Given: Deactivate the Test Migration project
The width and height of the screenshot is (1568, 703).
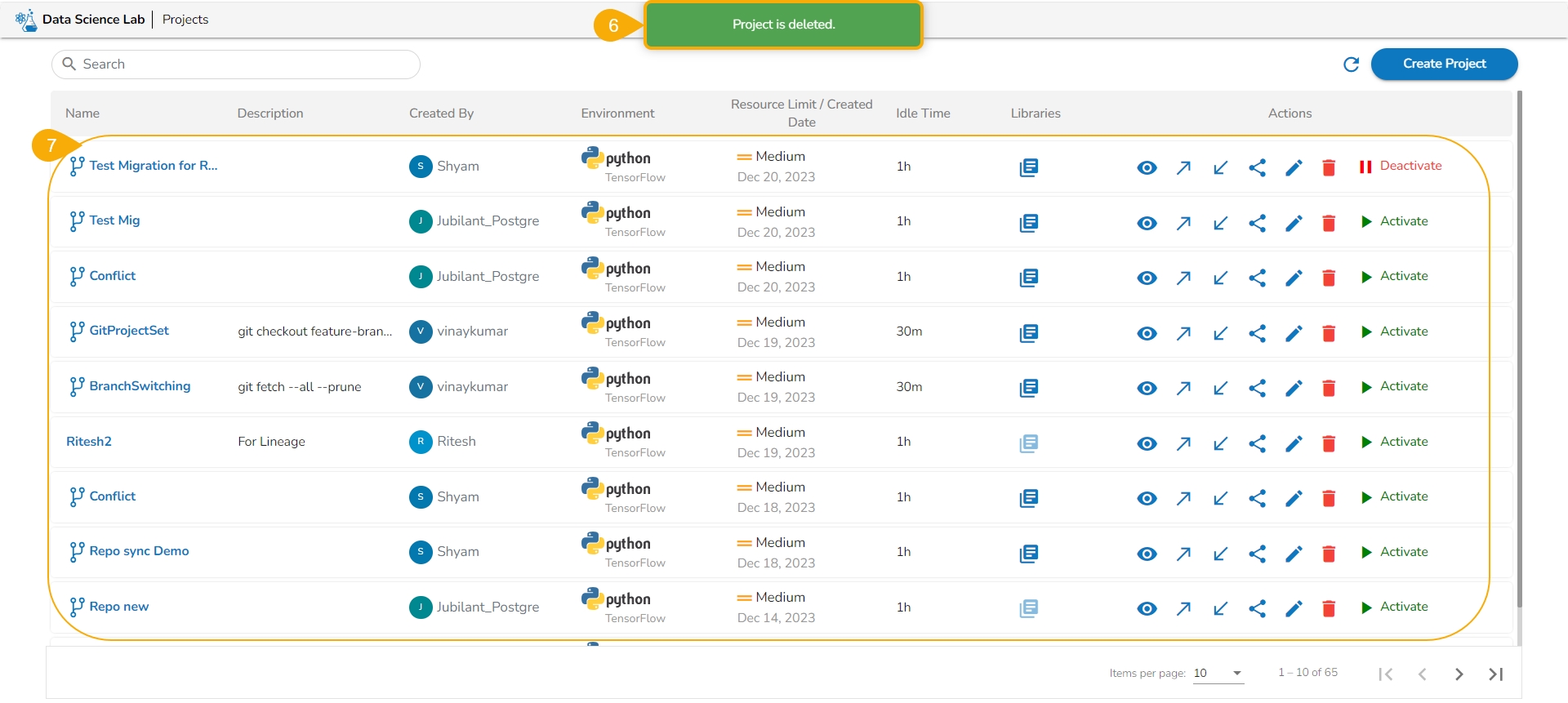Looking at the screenshot, I should tap(1400, 166).
